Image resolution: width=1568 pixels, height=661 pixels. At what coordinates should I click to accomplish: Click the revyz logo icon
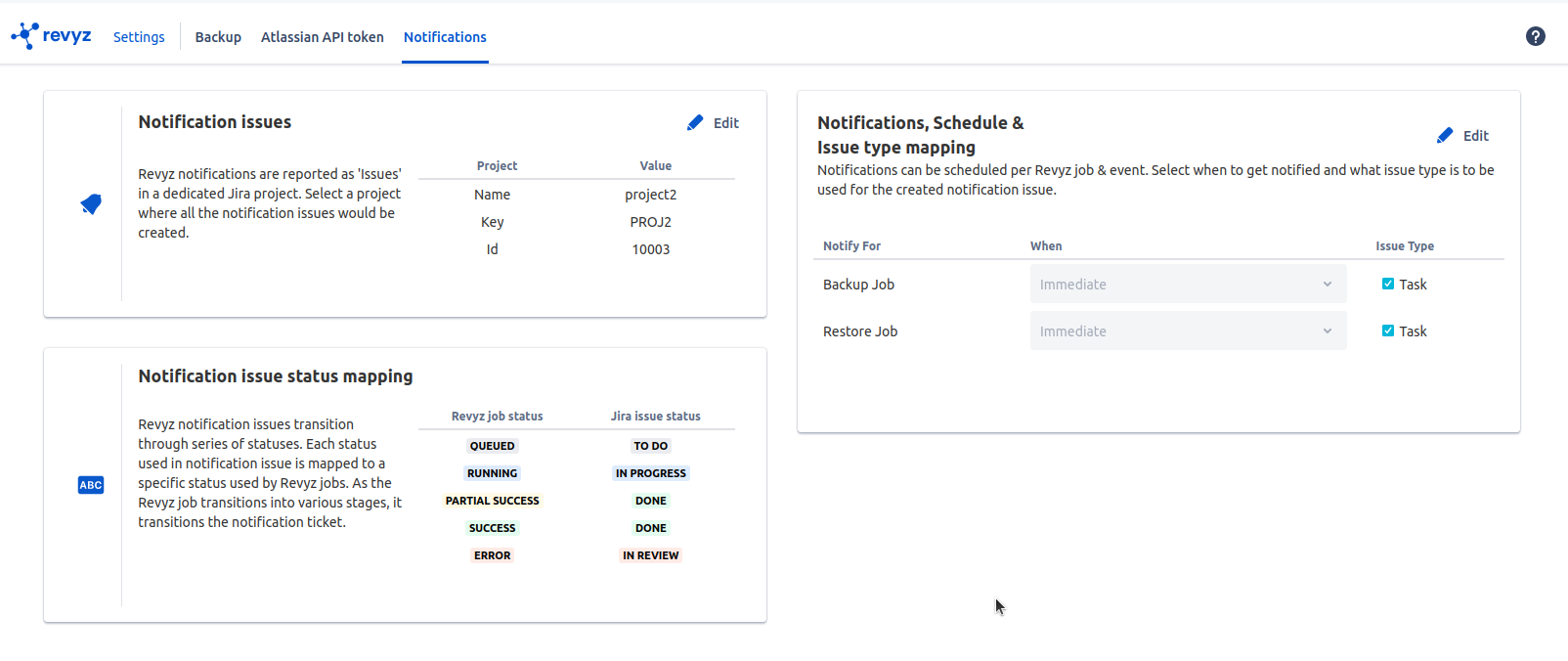[25, 36]
